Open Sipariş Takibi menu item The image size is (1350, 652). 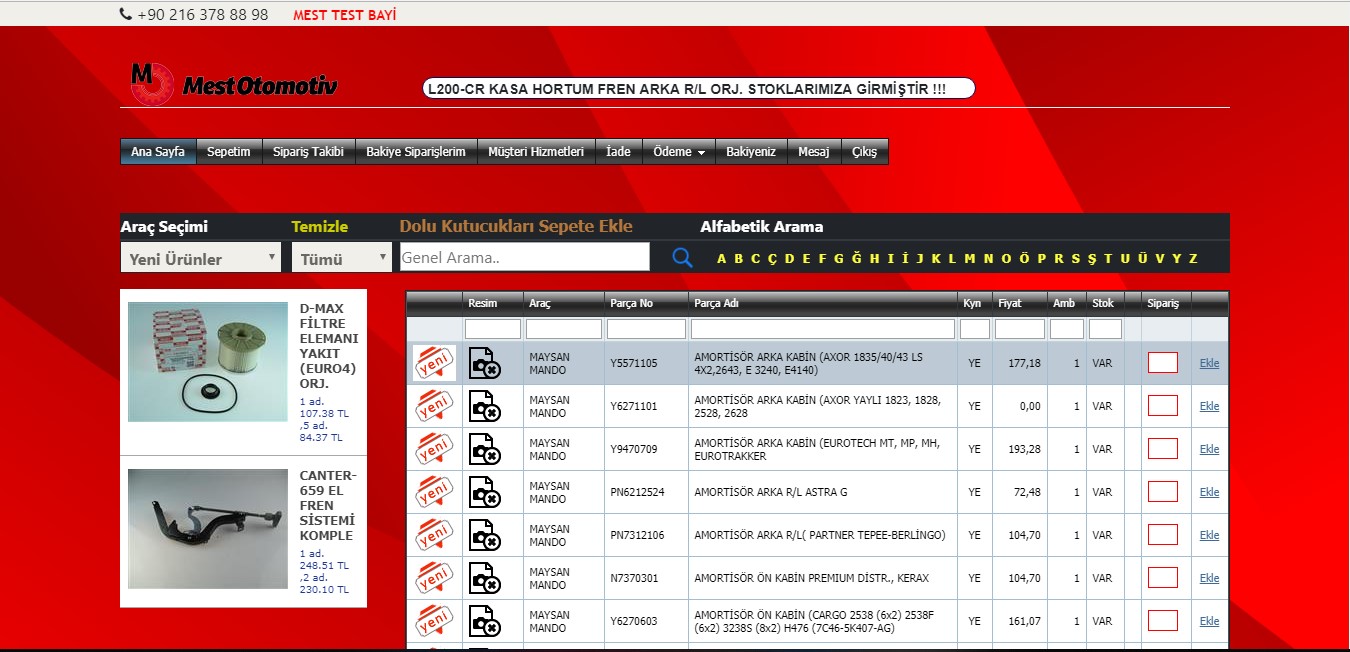308,152
